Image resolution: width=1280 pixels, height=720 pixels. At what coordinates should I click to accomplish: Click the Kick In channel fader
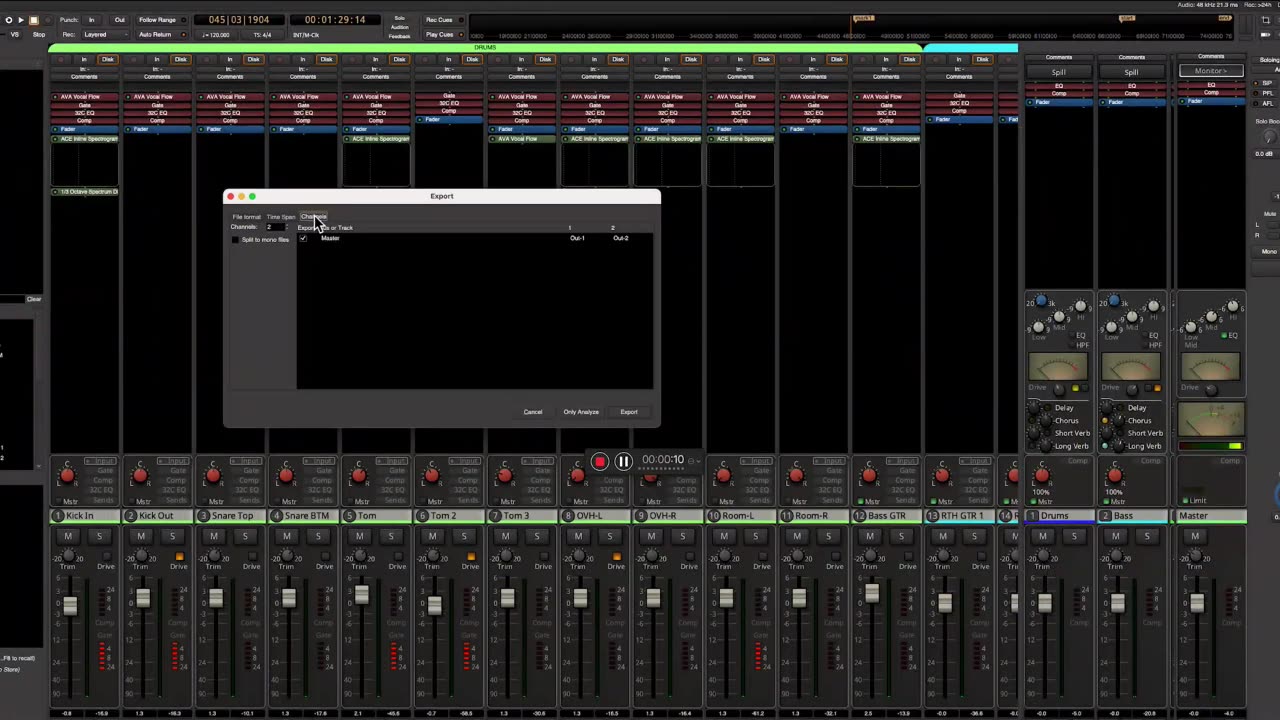click(70, 605)
